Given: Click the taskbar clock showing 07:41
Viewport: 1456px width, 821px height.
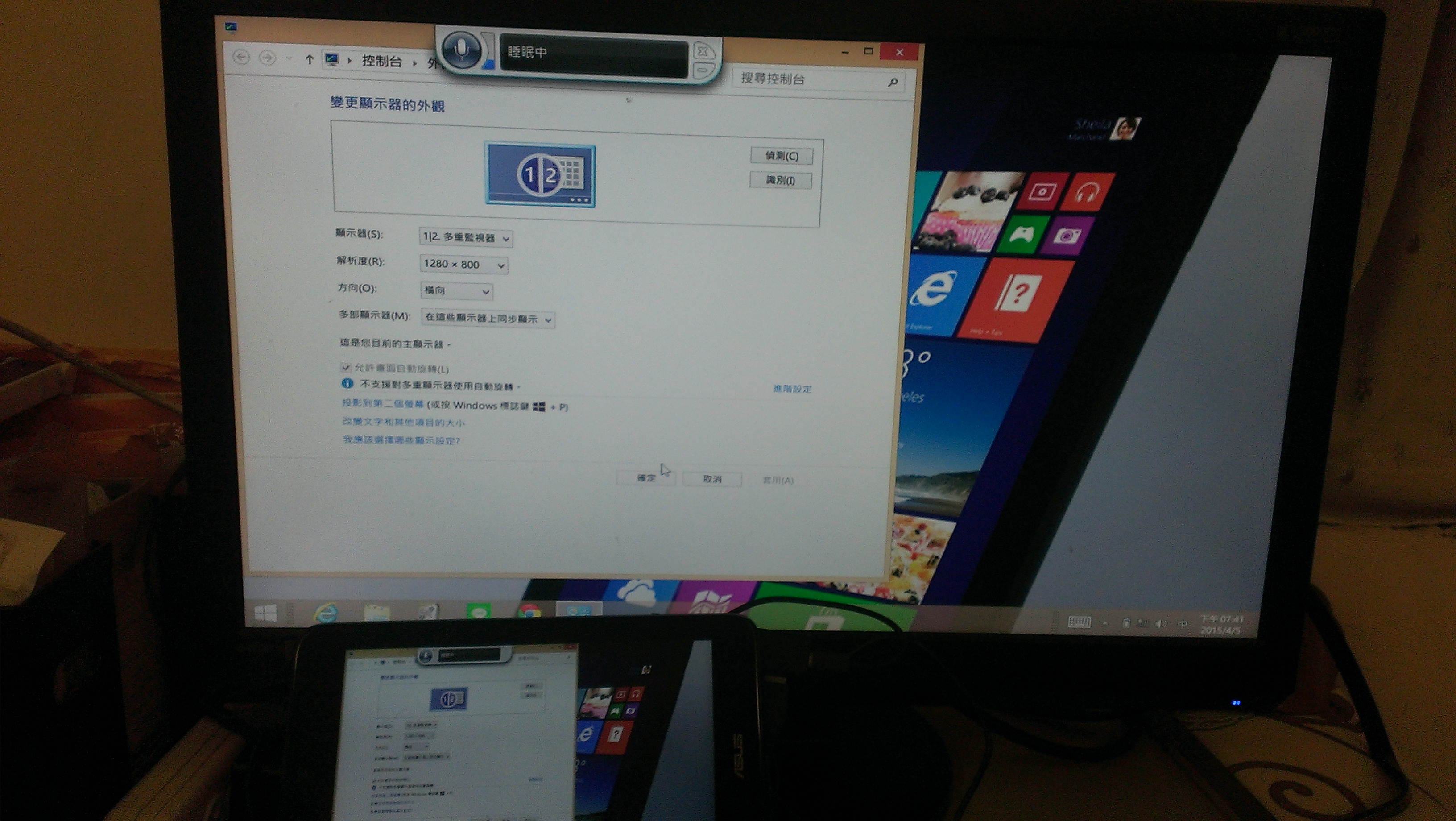Looking at the screenshot, I should tap(1221, 624).
